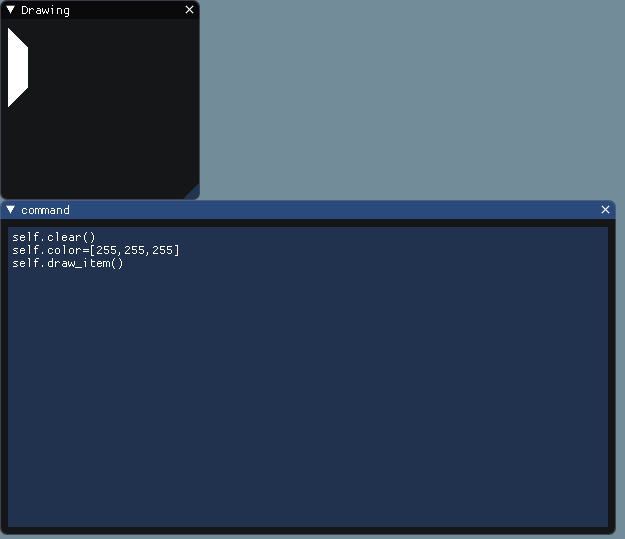Click the resize grip of Drawing window
Screen dimensions: 625x539
(192, 191)
